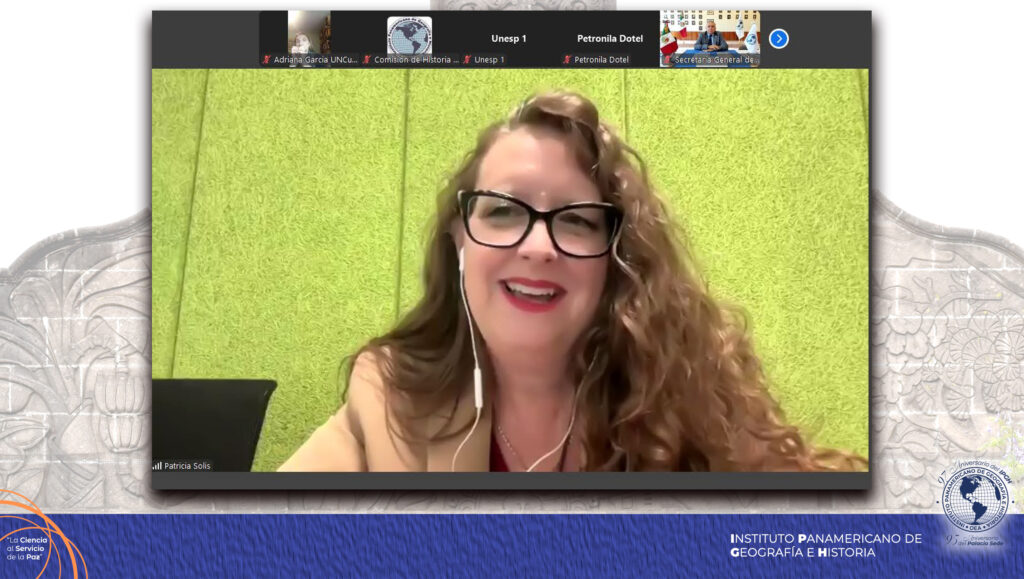Click muted mic icon for Comisión de Historia

[x=367, y=60]
